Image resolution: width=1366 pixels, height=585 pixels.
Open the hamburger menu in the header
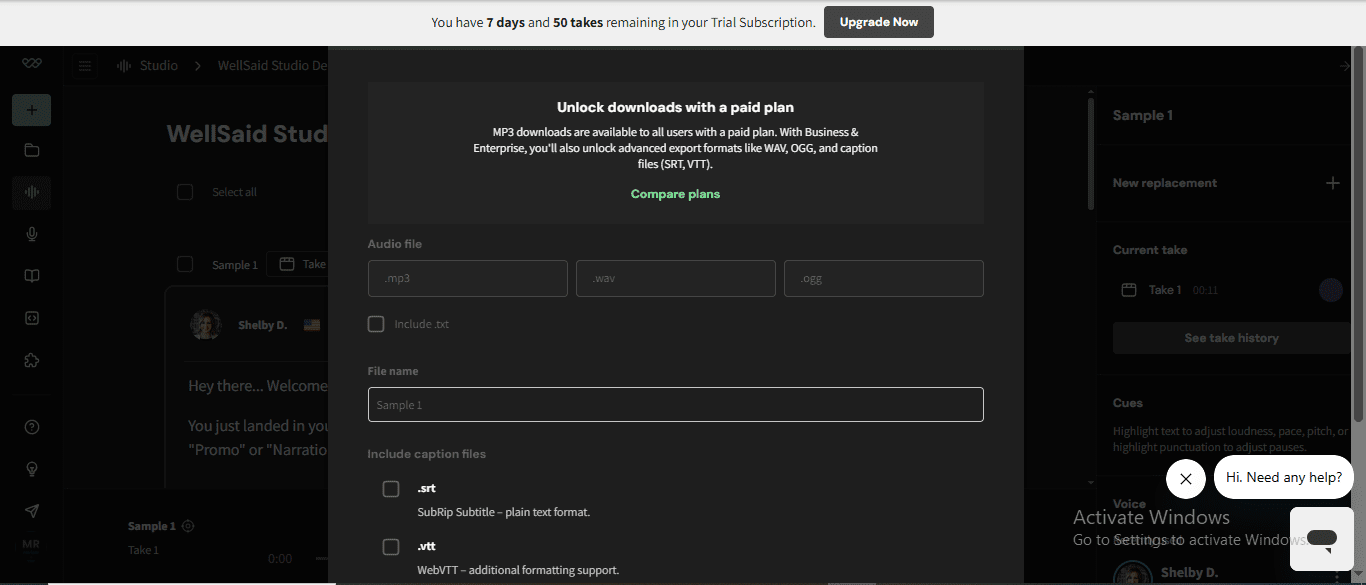(x=85, y=66)
